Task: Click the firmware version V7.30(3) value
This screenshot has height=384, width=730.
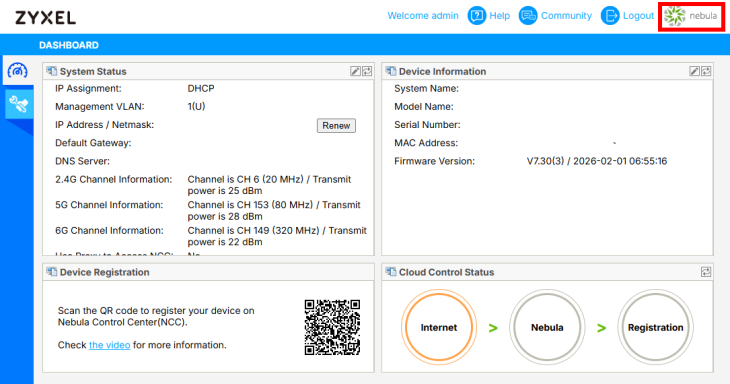Action: [597, 161]
